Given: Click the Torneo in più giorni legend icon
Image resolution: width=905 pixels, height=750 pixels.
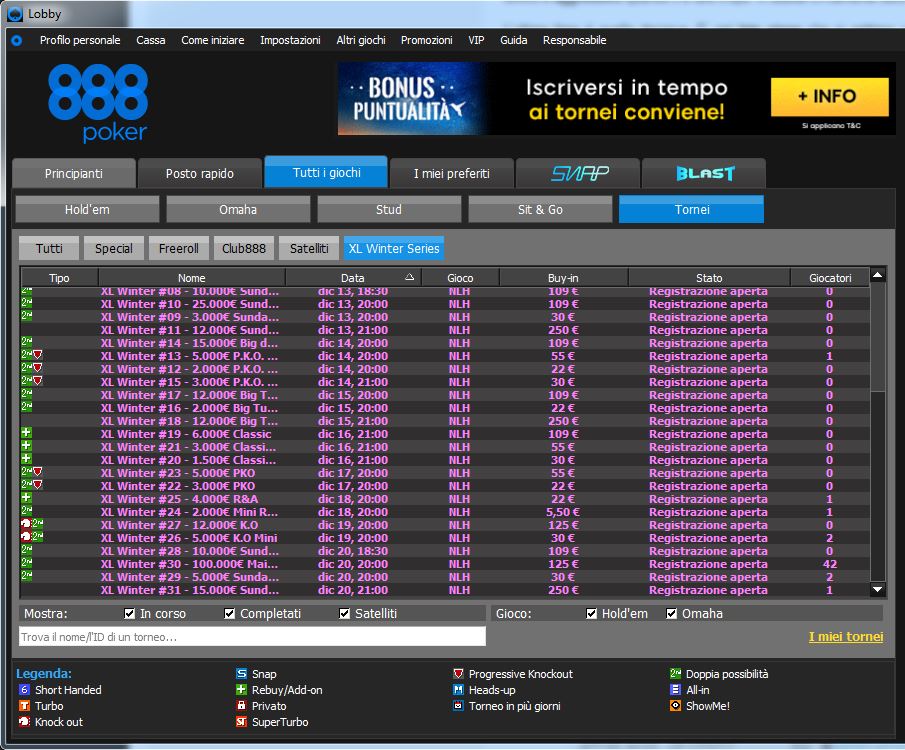Looking at the screenshot, I should [458, 706].
